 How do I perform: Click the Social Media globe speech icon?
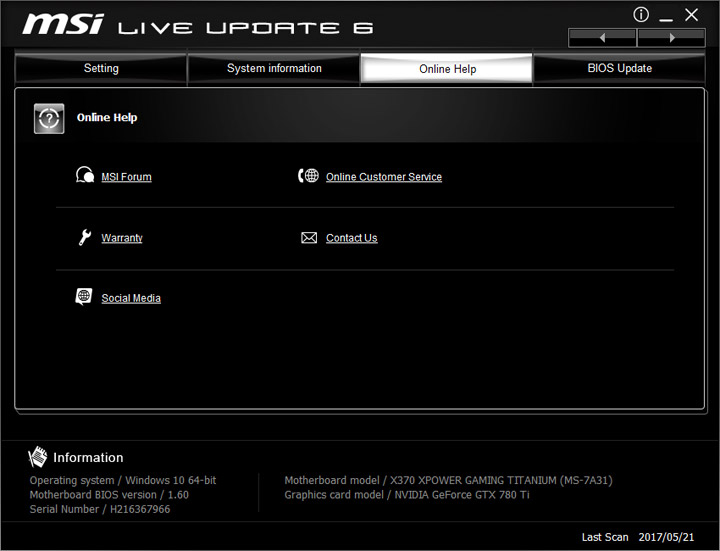click(x=84, y=297)
